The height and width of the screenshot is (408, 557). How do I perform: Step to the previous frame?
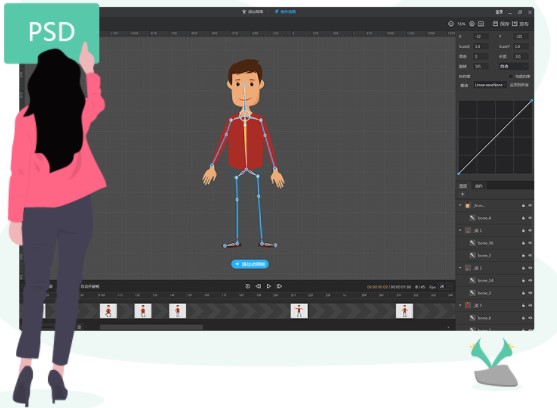tap(258, 286)
